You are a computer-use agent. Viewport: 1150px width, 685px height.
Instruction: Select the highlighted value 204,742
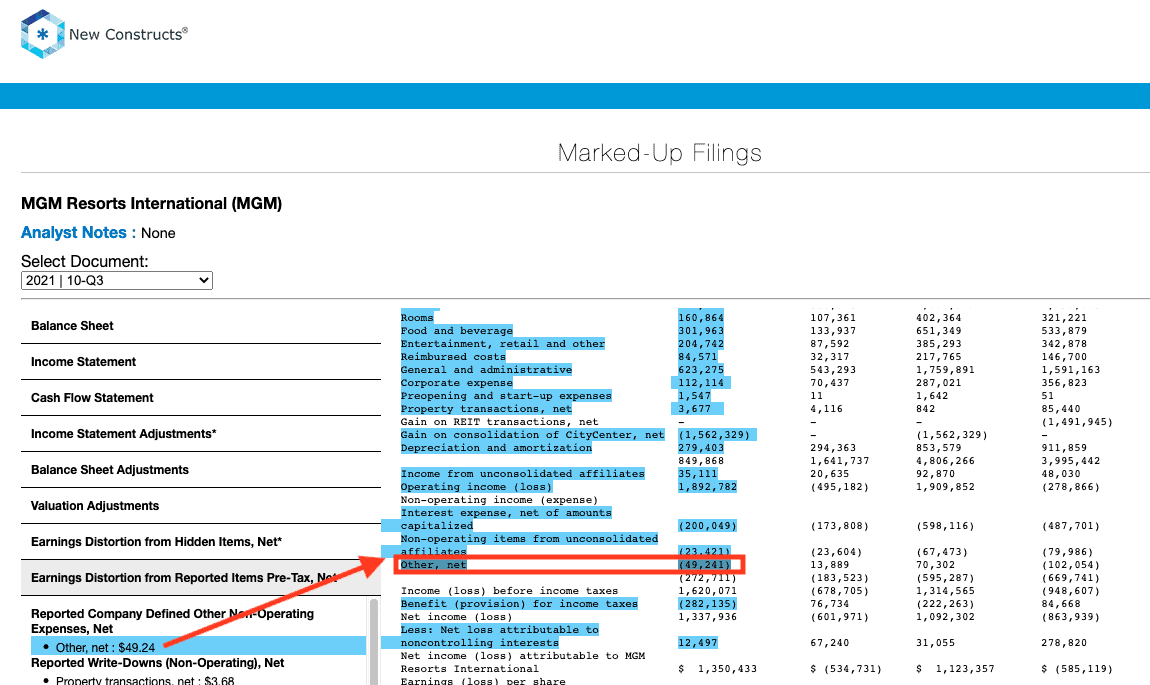tap(700, 344)
